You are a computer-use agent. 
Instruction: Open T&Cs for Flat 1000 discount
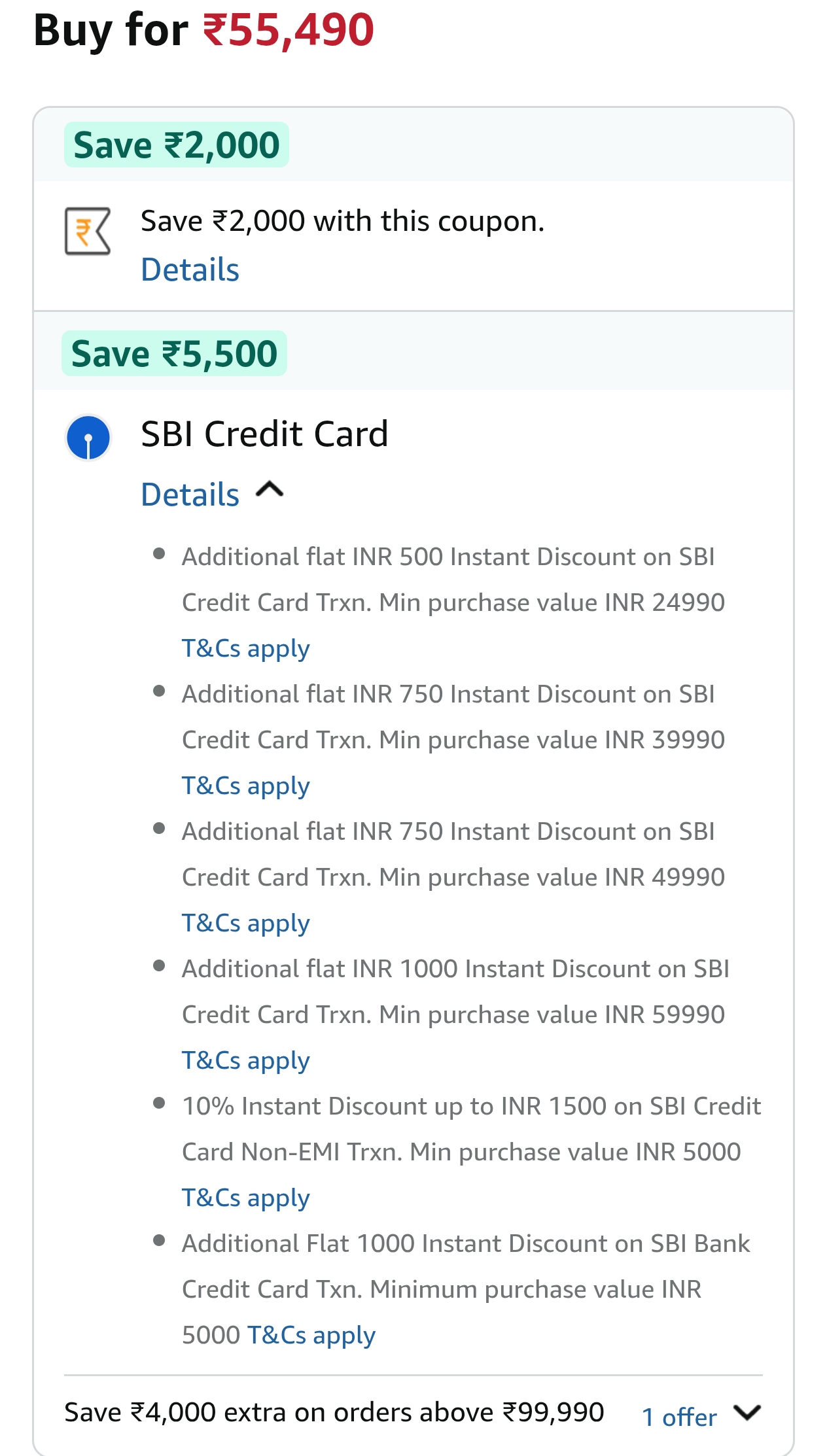[x=311, y=1336]
